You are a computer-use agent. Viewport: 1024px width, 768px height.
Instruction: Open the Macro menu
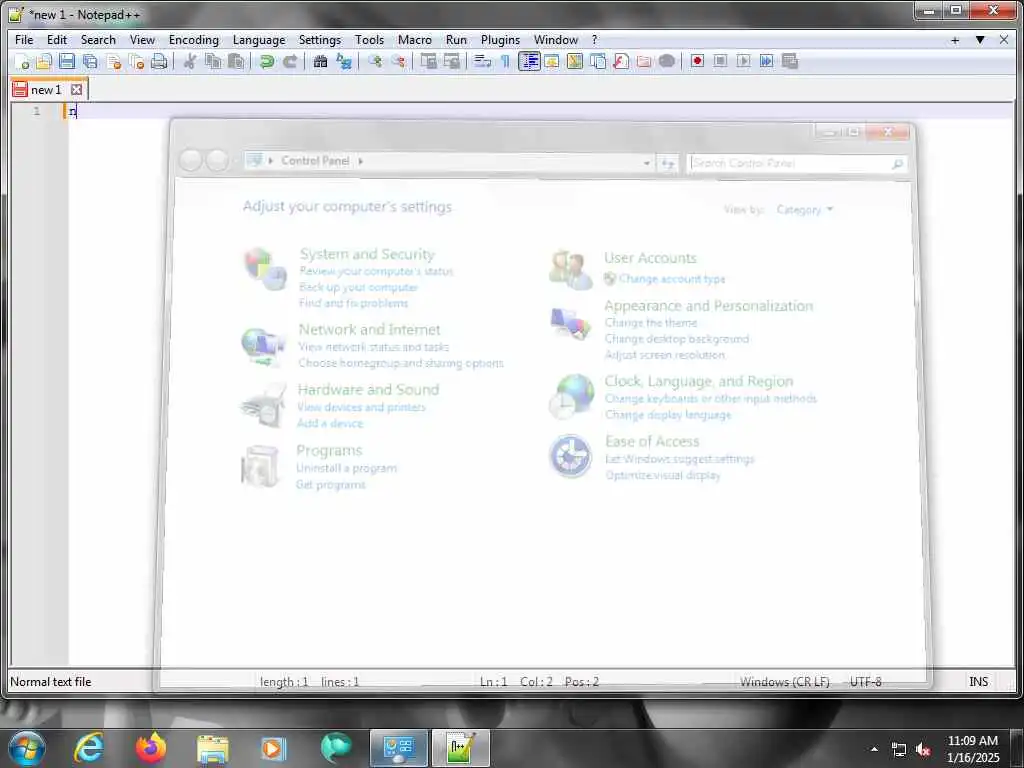coord(415,40)
